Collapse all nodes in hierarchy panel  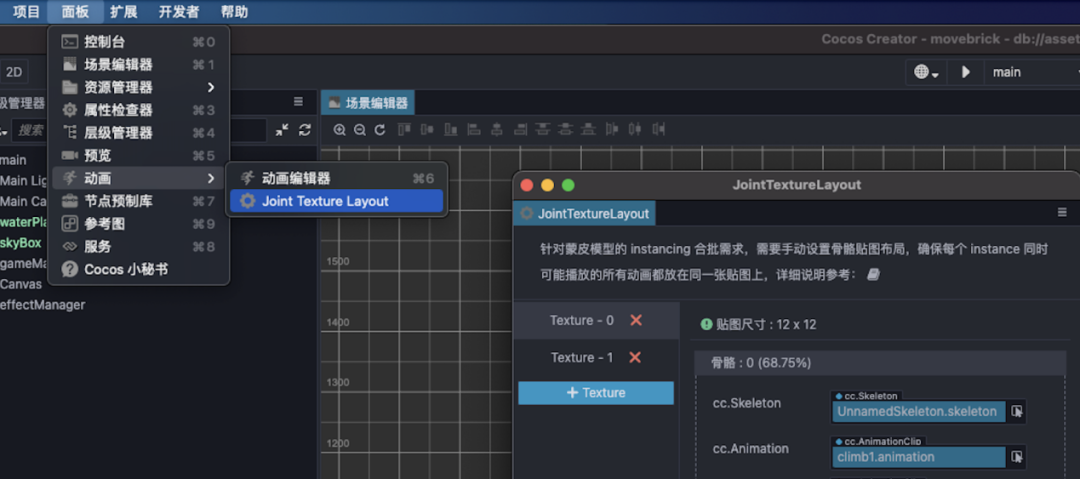coord(282,130)
